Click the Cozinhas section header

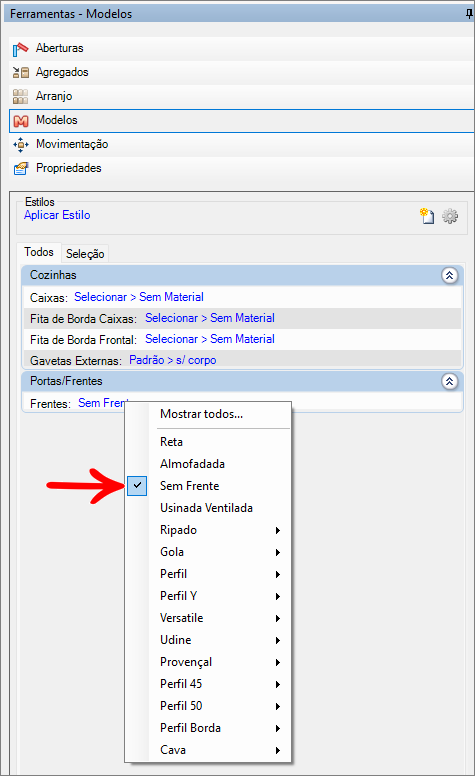coord(242,275)
